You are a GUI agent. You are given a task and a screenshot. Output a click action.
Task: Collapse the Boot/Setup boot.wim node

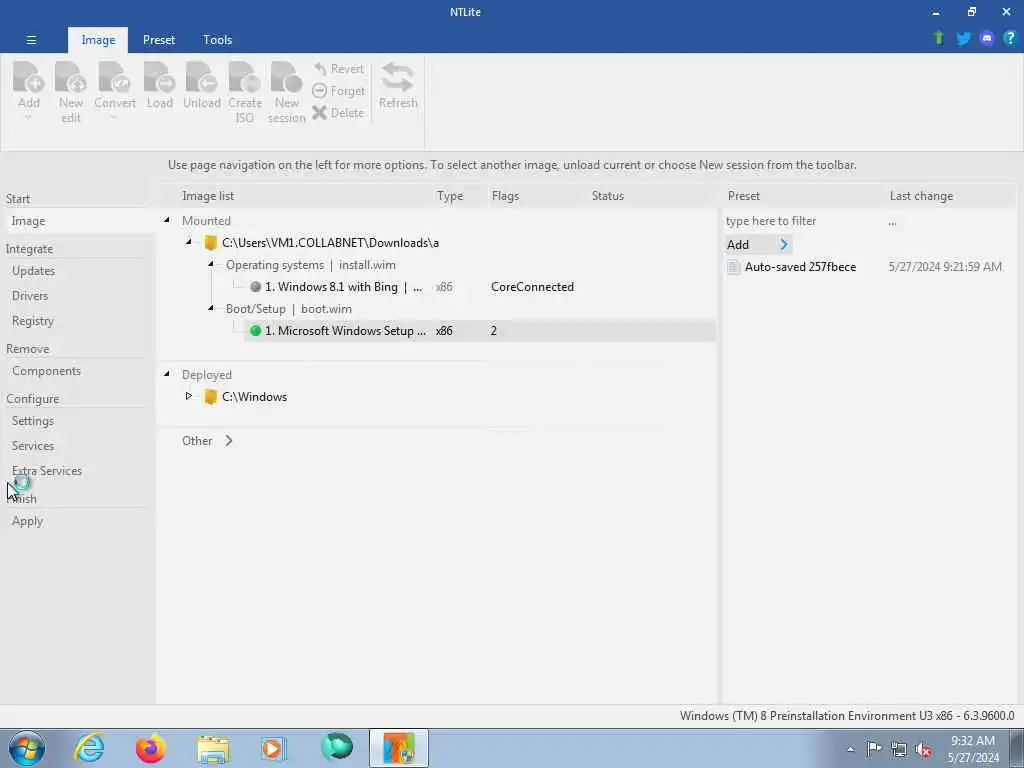point(211,308)
